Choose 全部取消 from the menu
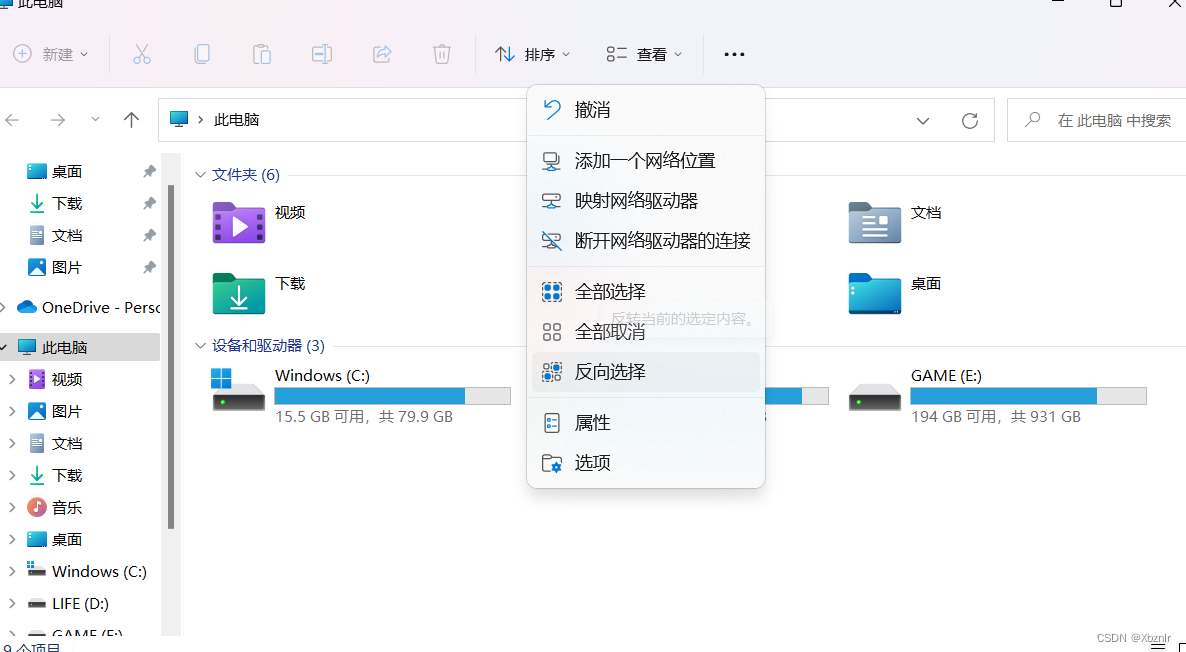The width and height of the screenshot is (1186, 652). pos(646,331)
